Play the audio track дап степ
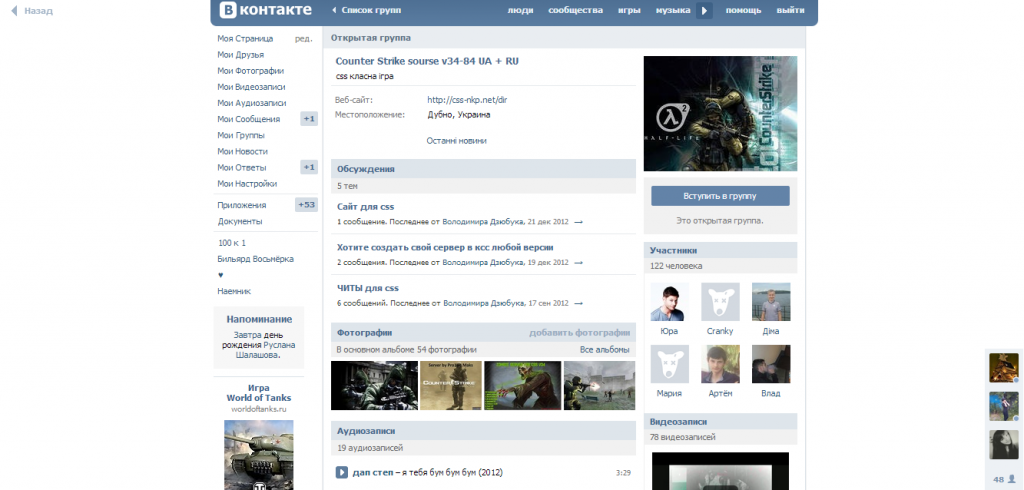Screen dimensions: 1024x490 click(x=341, y=472)
